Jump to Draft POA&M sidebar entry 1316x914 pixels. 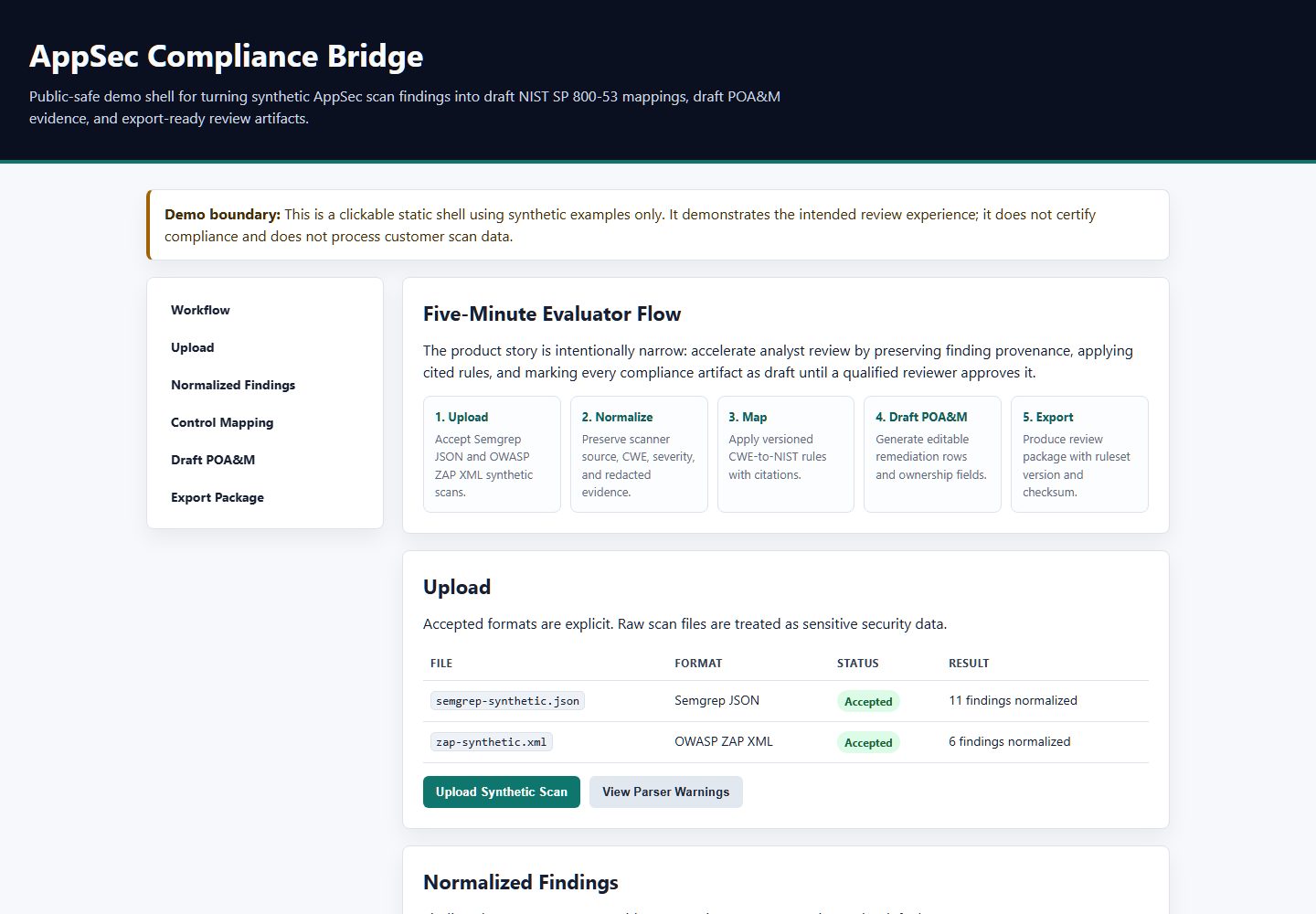point(213,460)
